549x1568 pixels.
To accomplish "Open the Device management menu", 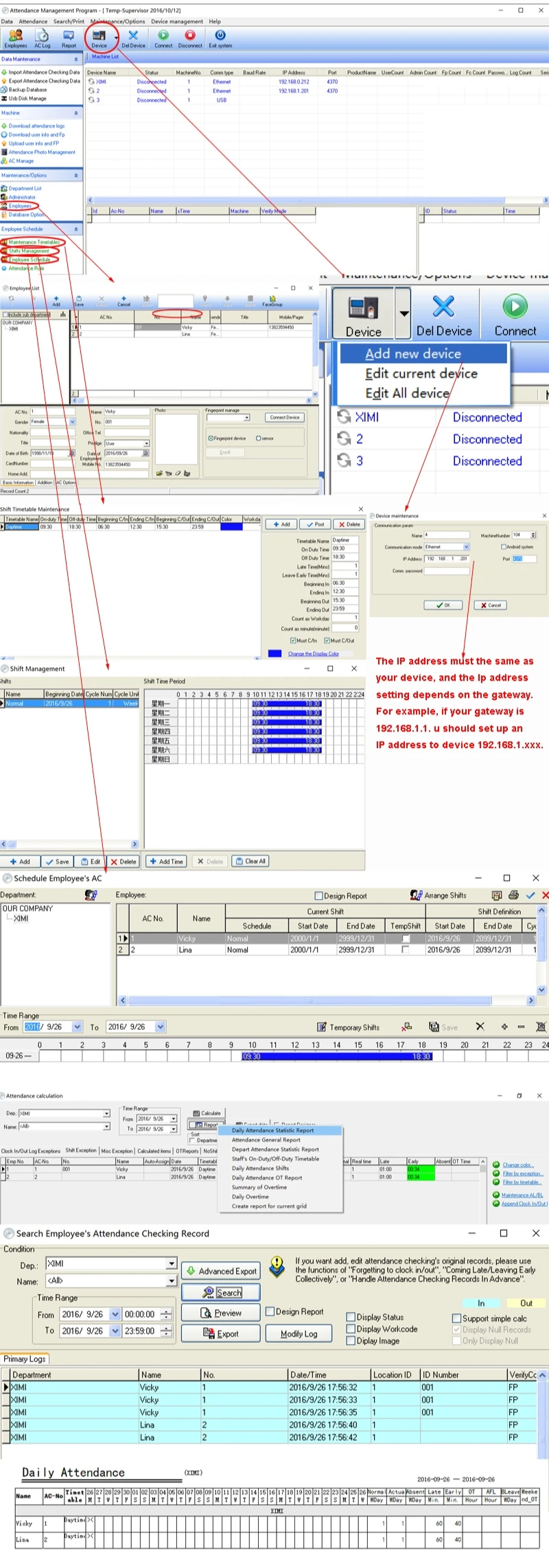I will (177, 21).
